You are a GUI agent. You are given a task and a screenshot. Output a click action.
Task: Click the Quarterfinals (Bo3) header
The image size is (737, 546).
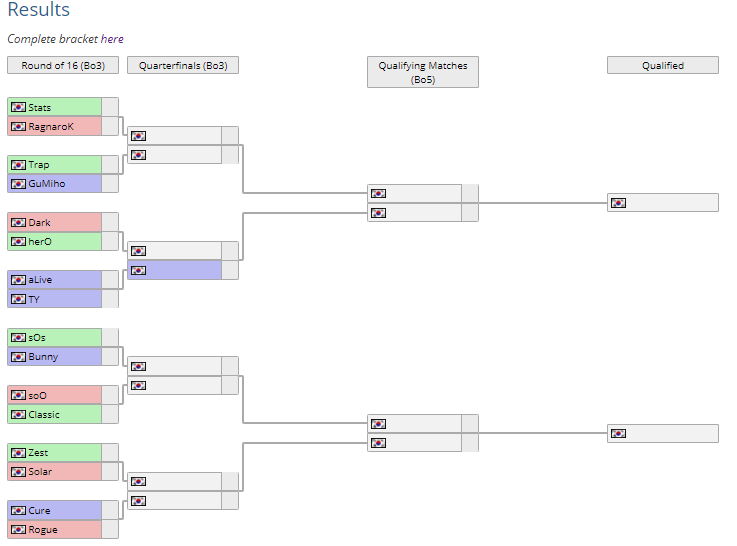tap(183, 65)
